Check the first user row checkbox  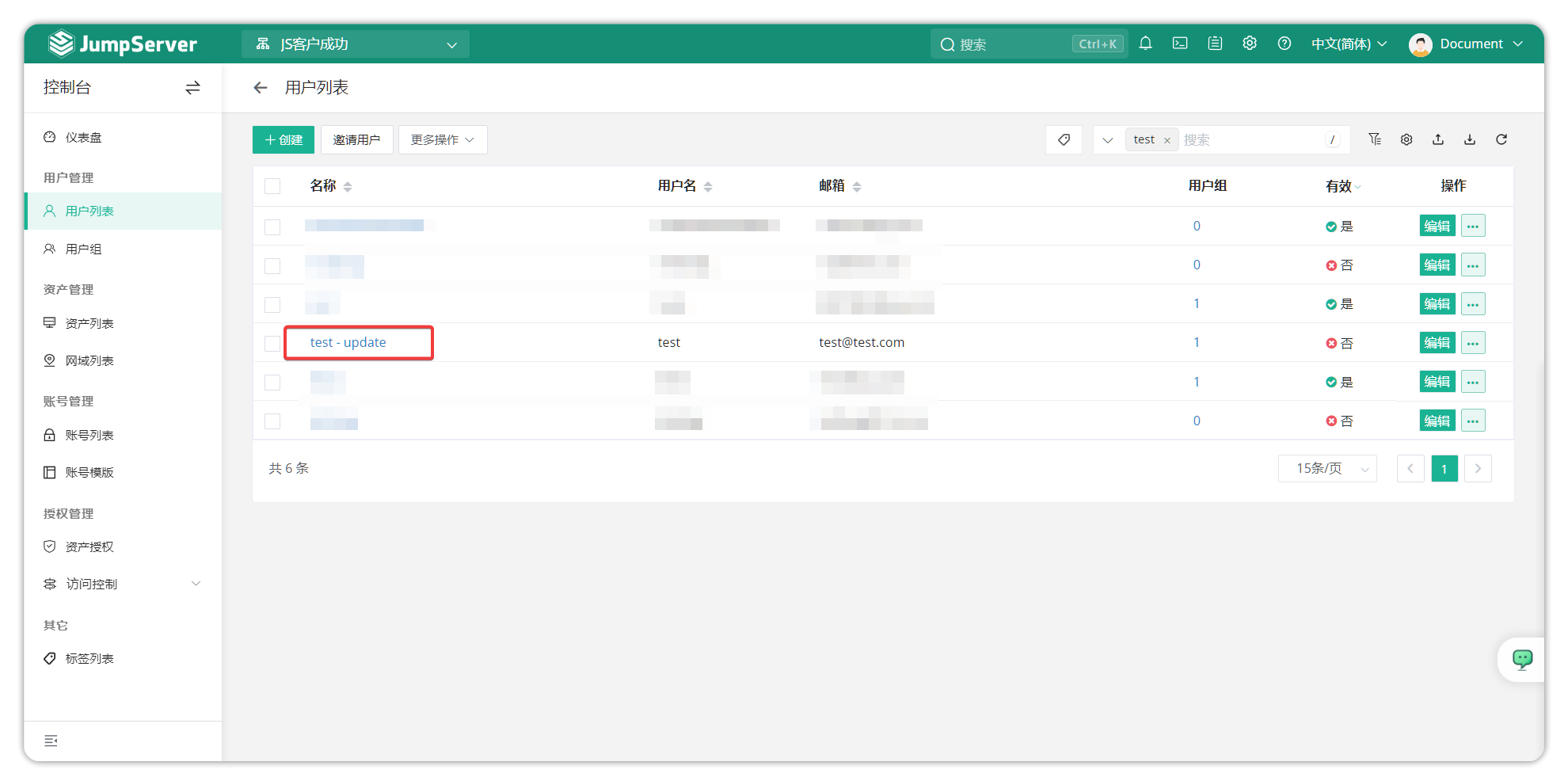click(x=272, y=227)
